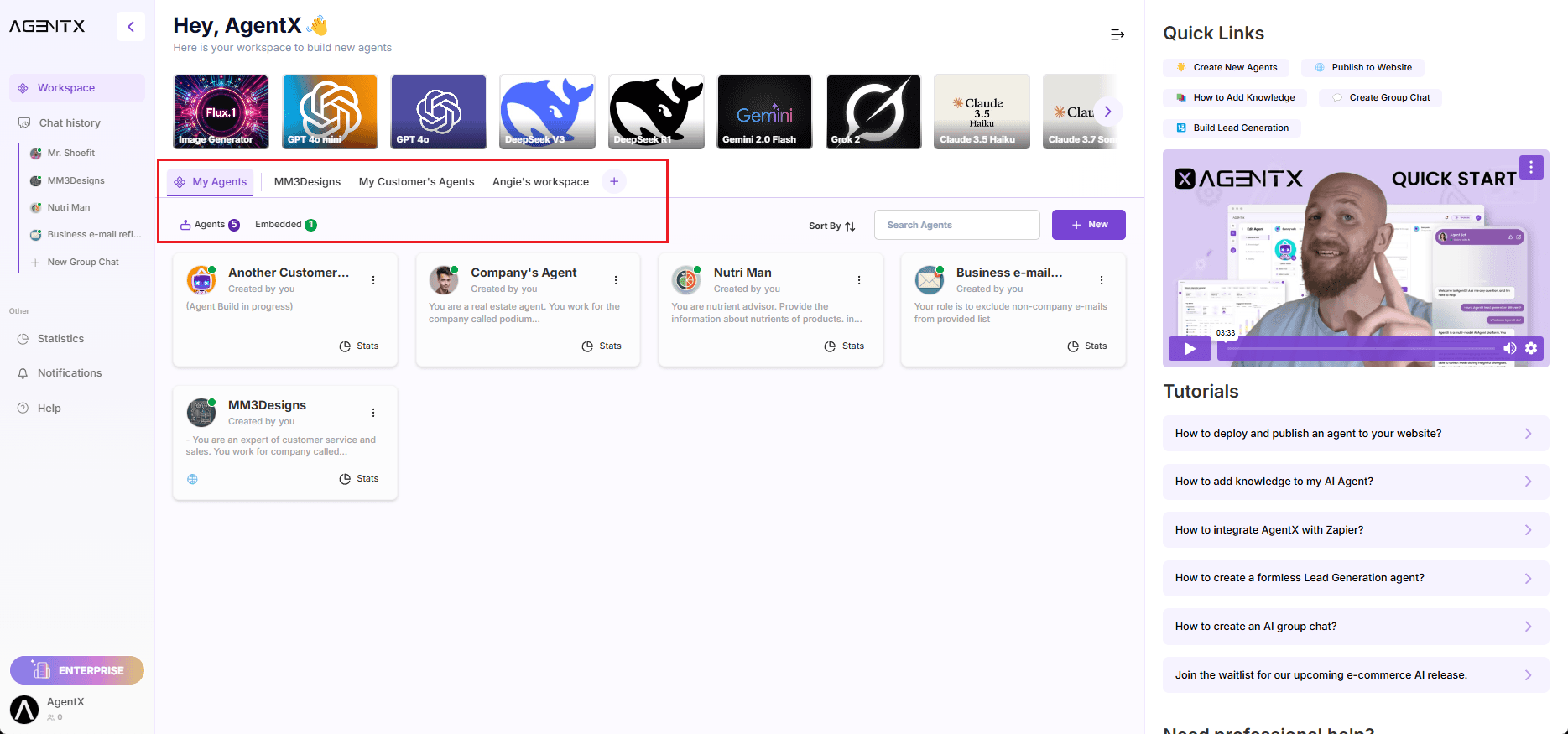Open the MM3Designs workspace tab
Image resolution: width=1568 pixels, height=734 pixels.
click(307, 182)
